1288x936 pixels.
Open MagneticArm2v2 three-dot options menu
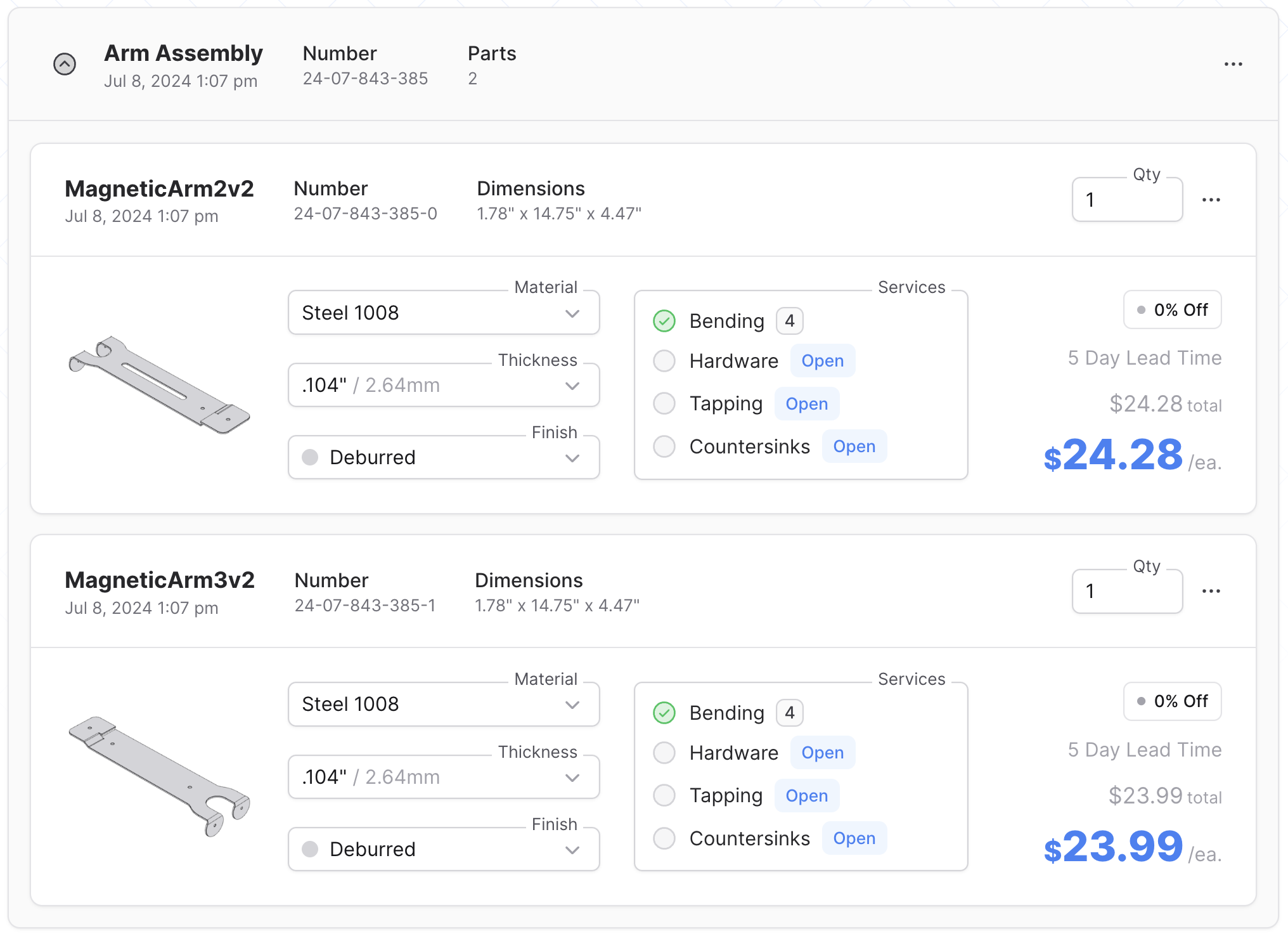1211,200
